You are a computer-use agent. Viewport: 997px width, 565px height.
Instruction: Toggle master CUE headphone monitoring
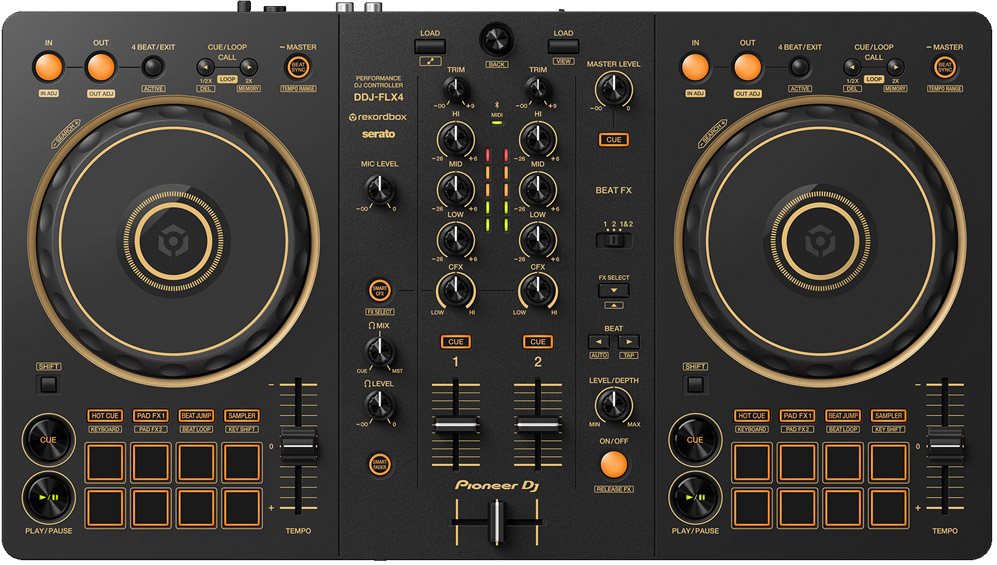614,140
